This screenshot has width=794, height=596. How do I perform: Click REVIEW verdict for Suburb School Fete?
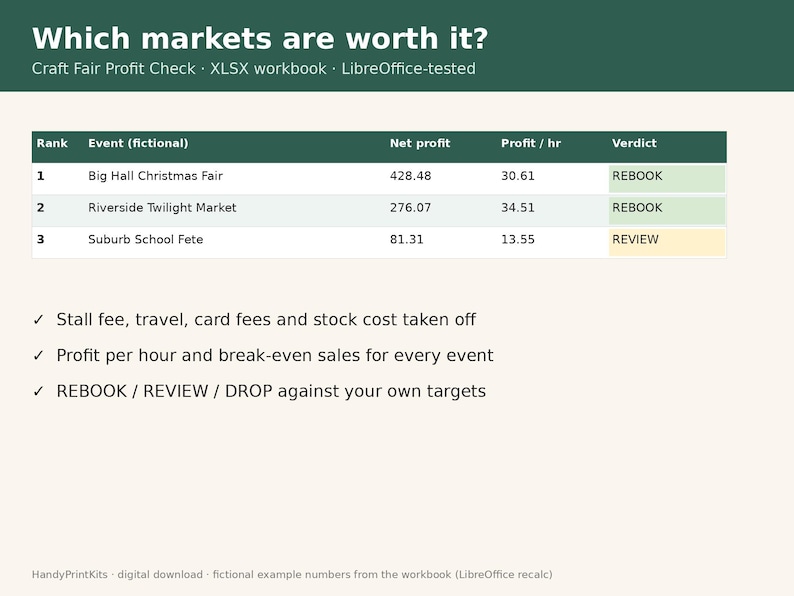[x=667, y=242]
